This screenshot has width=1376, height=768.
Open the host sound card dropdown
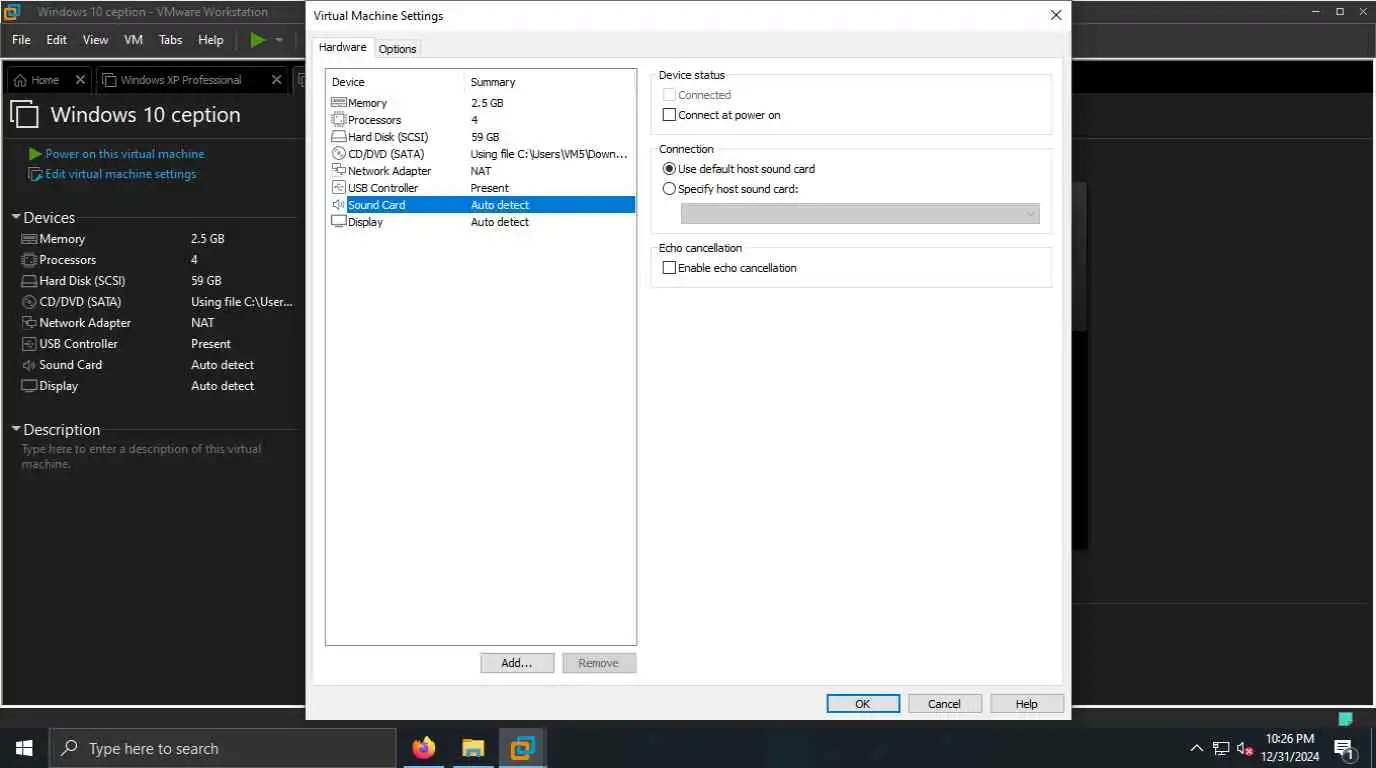(860, 214)
